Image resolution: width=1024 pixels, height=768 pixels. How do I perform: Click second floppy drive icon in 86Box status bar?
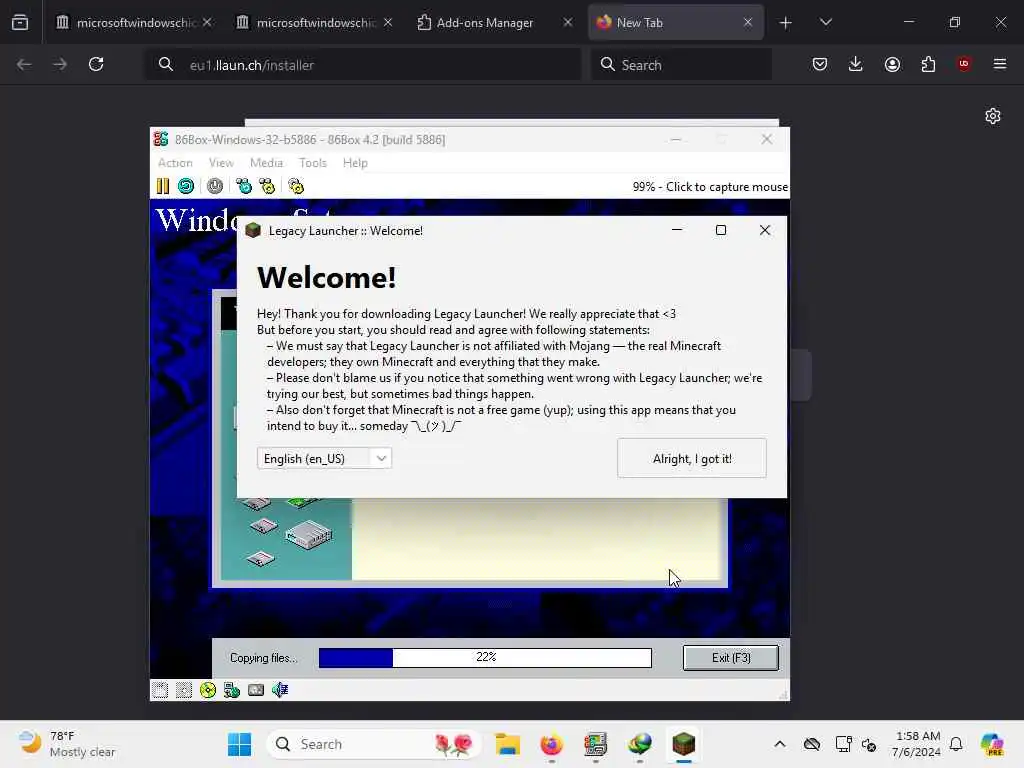(x=184, y=690)
